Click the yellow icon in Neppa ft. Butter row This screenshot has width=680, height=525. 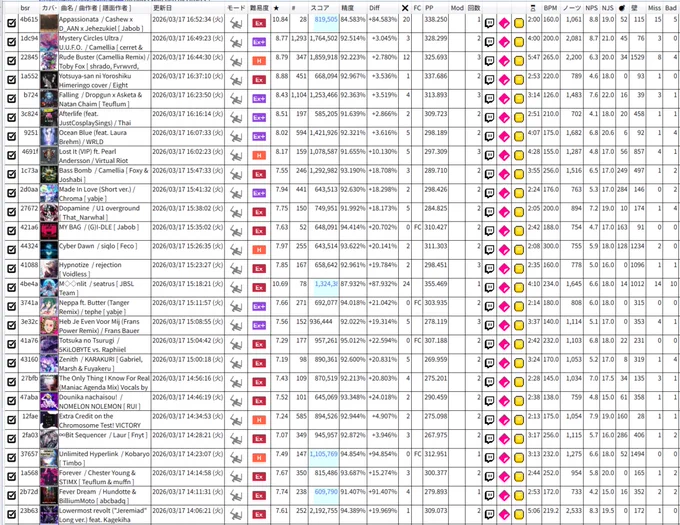pos(519,307)
